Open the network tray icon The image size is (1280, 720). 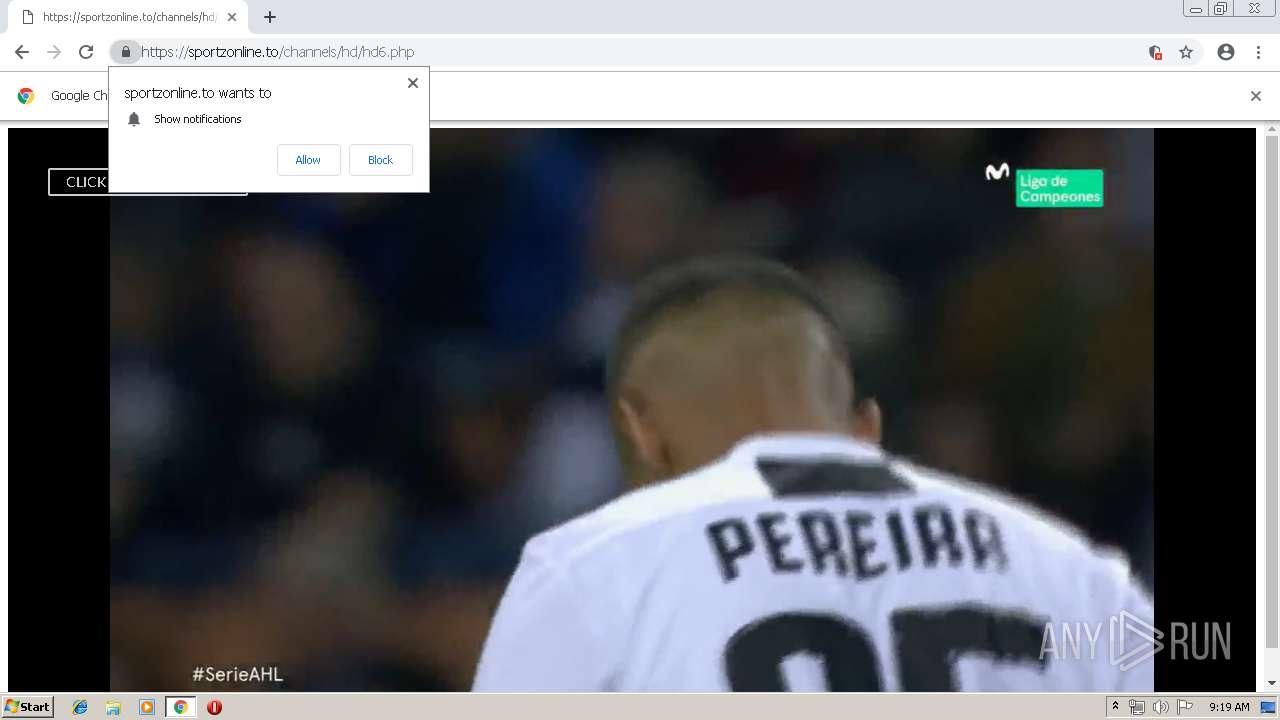[x=1137, y=707]
